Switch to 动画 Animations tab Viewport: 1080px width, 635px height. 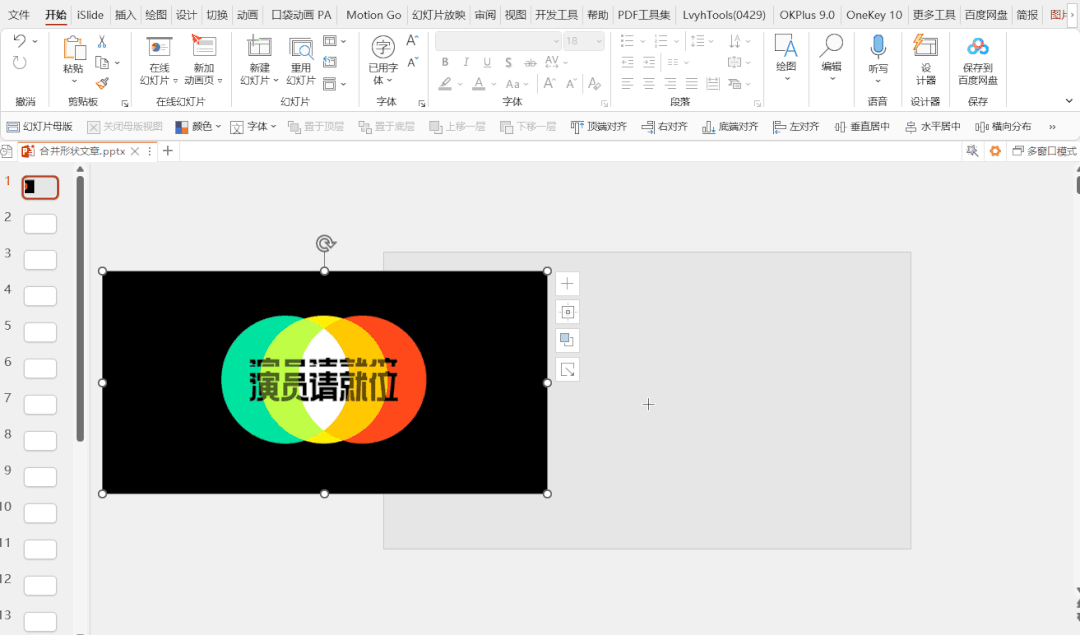(247, 14)
